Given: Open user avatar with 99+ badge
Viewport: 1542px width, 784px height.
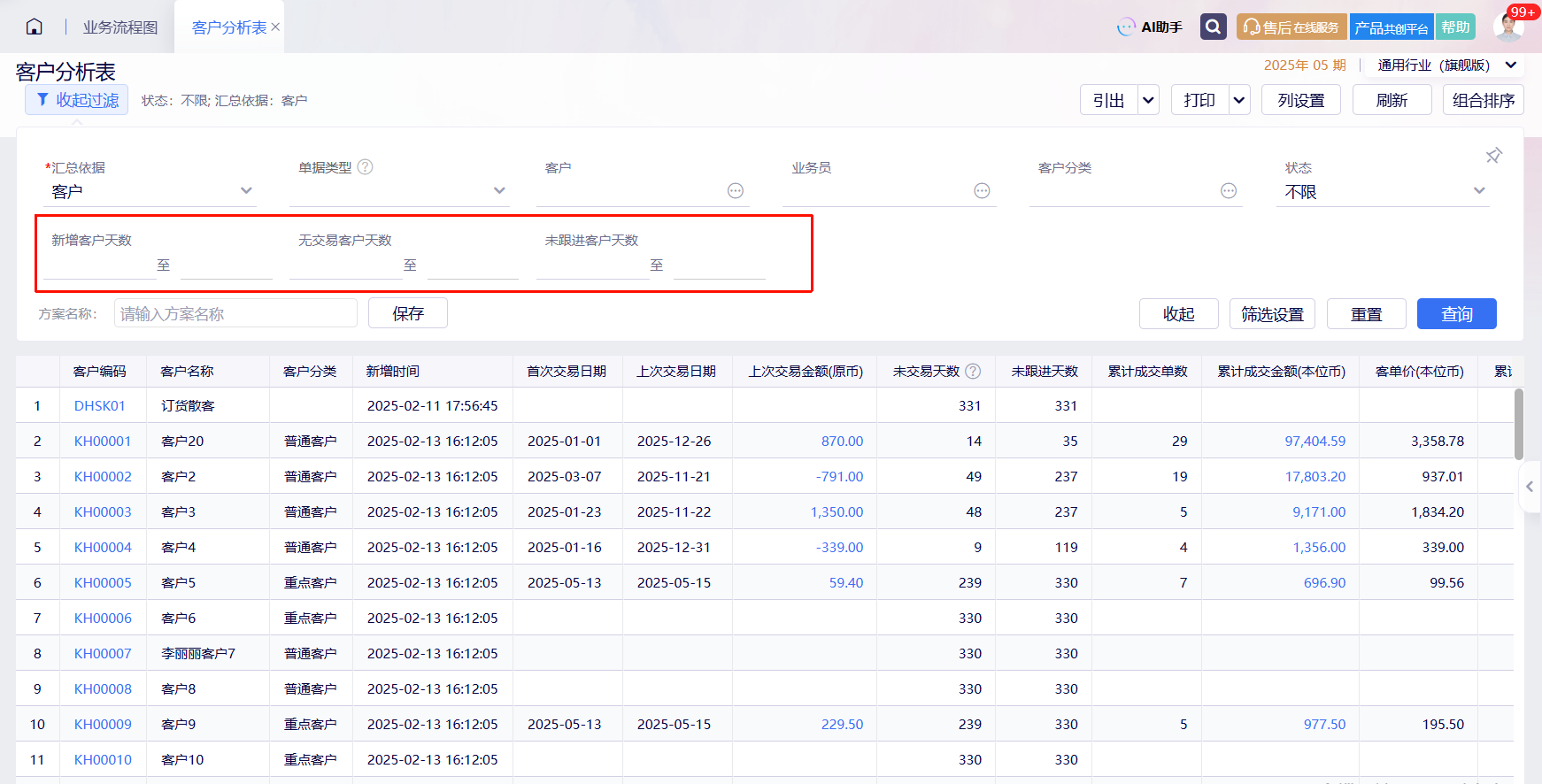Looking at the screenshot, I should [x=1508, y=27].
